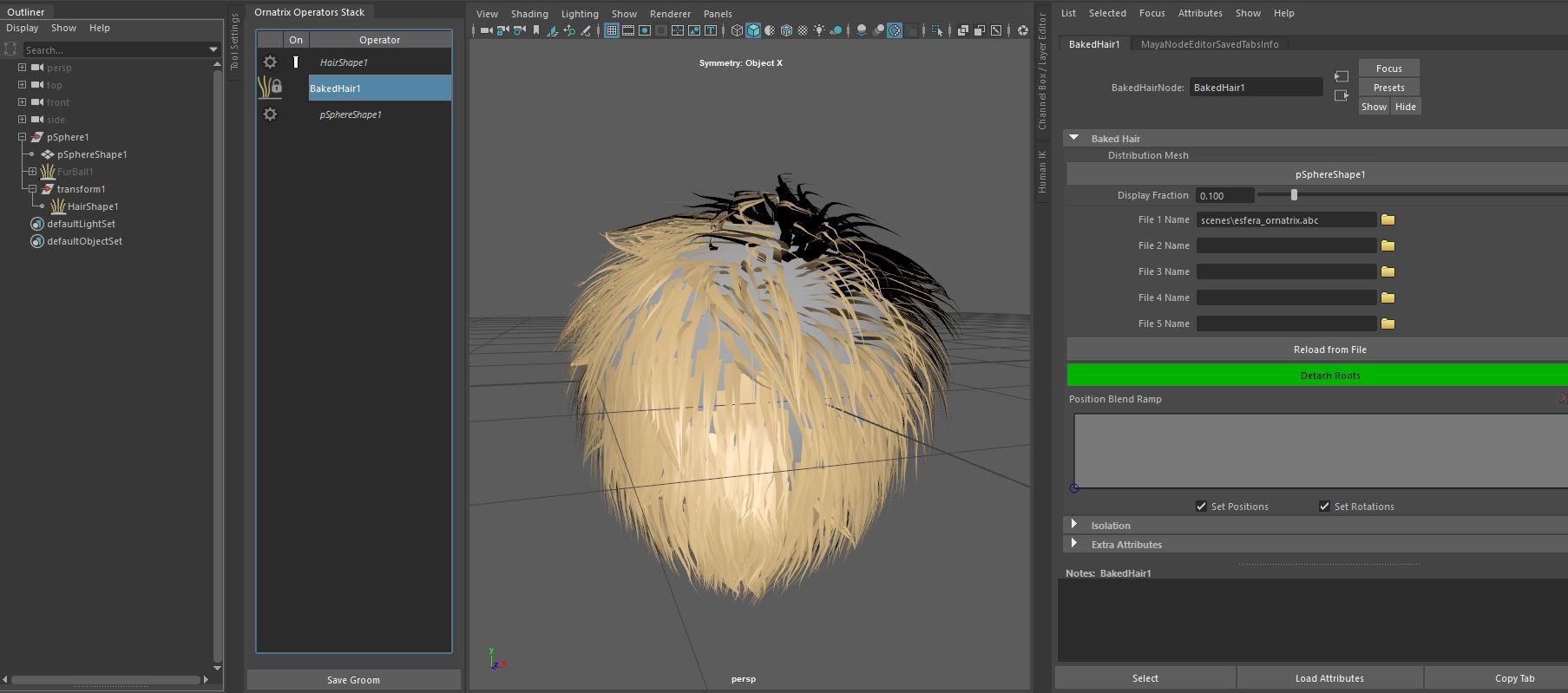Collapse the Baked Hair section
Image resolution: width=1568 pixels, height=693 pixels.
(x=1074, y=138)
